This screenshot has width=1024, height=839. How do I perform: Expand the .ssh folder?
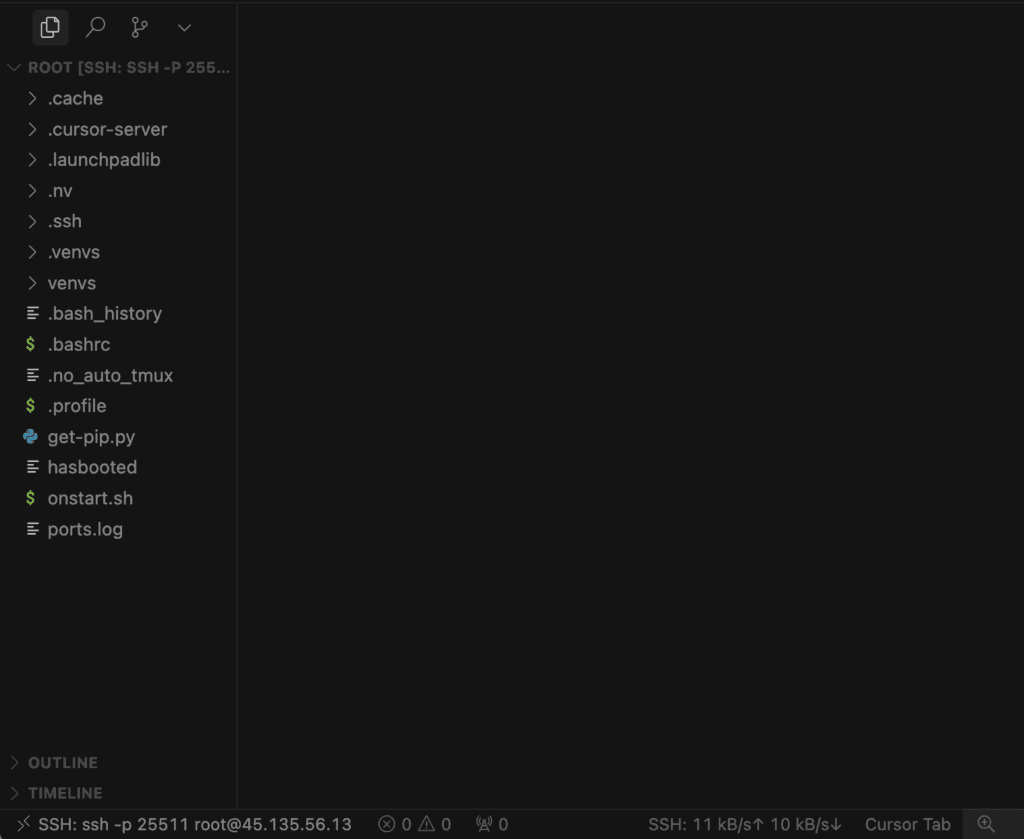pos(64,221)
